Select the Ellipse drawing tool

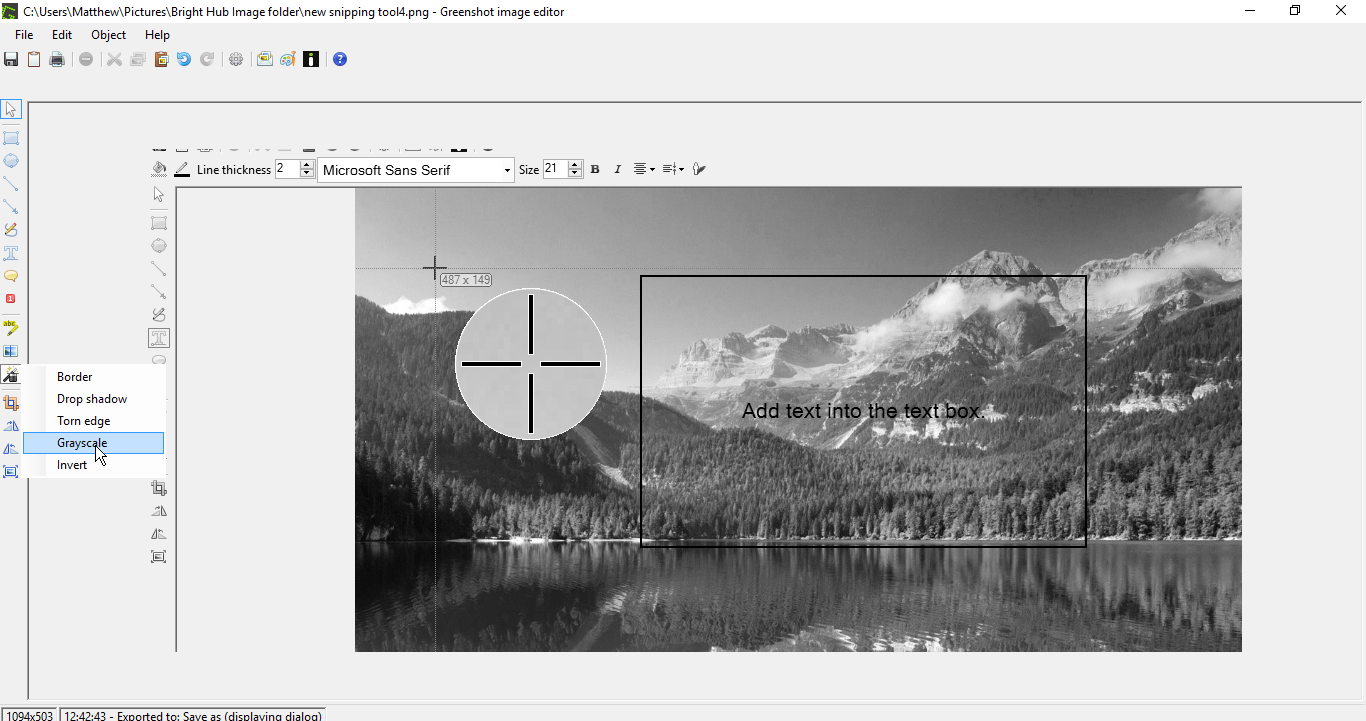(11, 160)
